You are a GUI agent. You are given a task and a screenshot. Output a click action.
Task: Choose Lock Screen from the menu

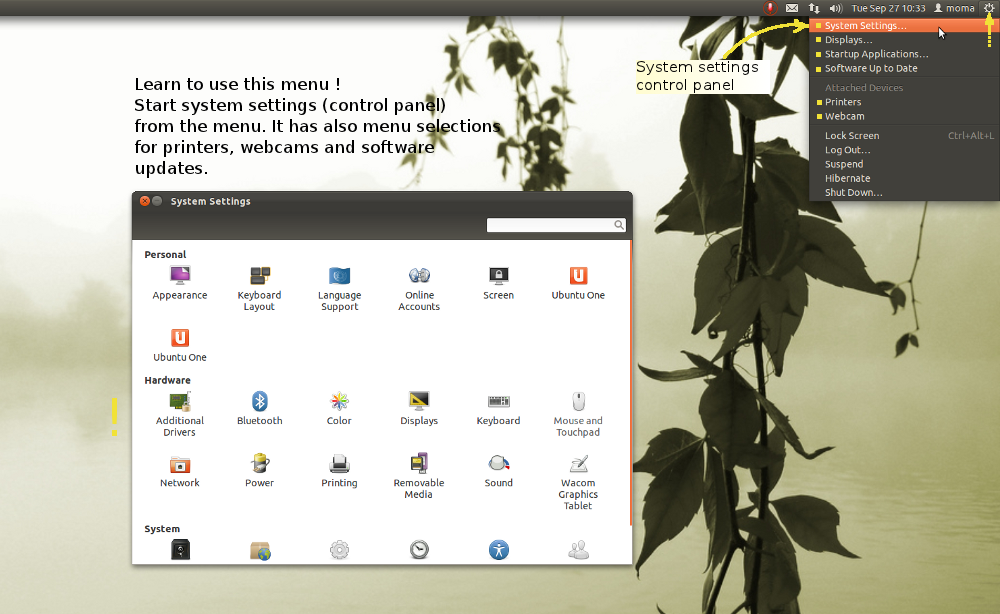[904, 136]
